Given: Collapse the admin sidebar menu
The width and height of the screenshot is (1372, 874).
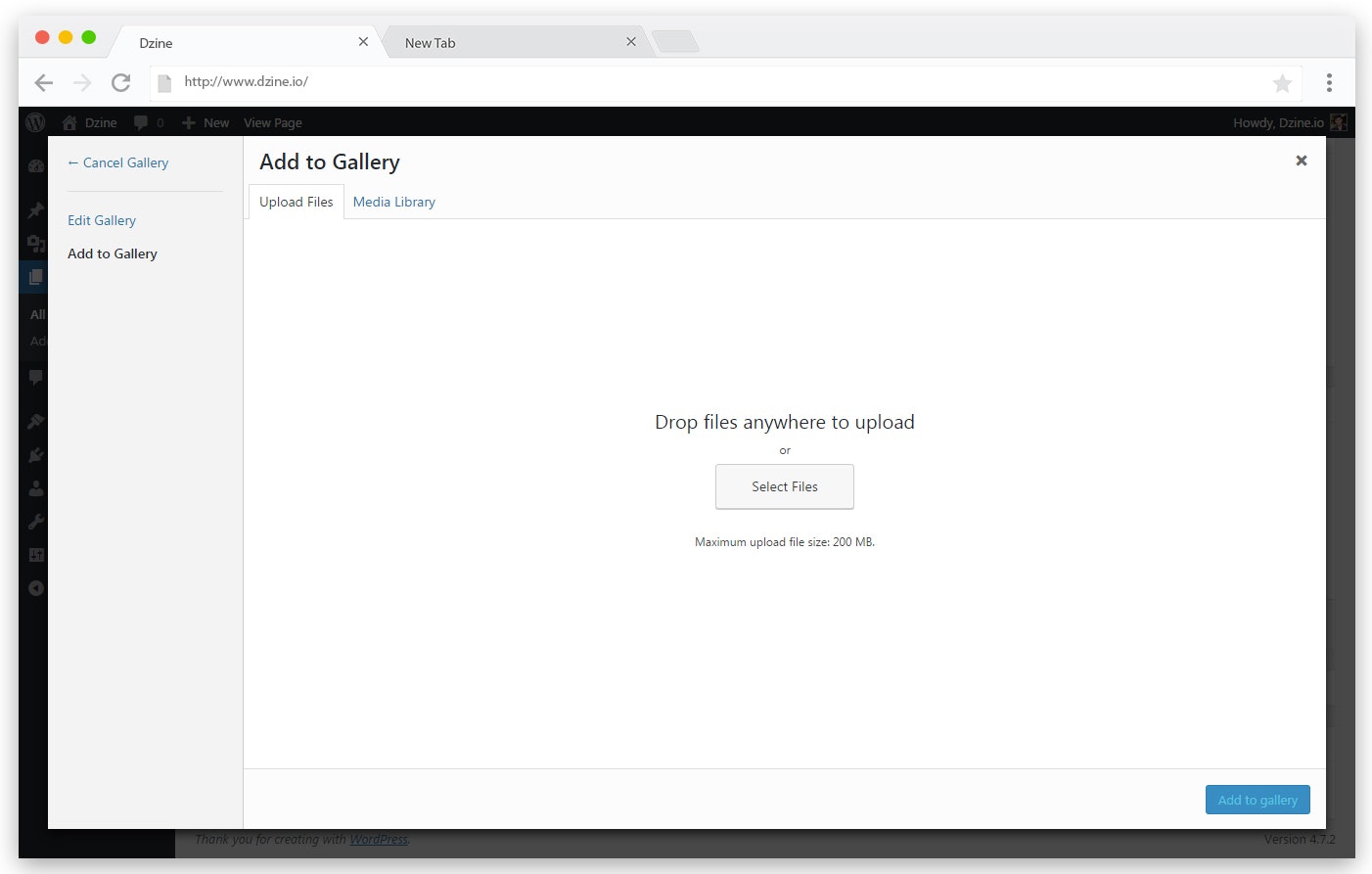Looking at the screenshot, I should pos(35,588).
